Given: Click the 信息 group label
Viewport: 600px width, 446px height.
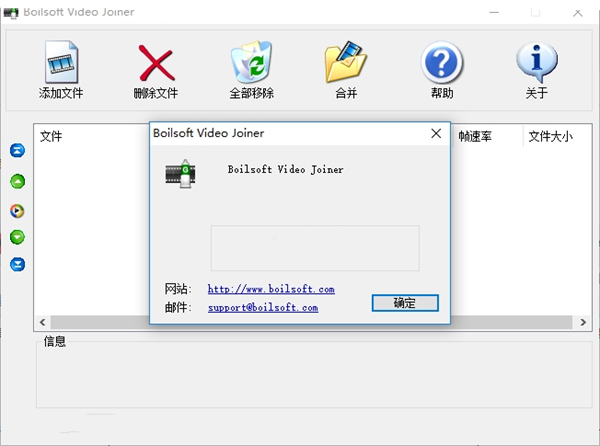Looking at the screenshot, I should [55, 341].
